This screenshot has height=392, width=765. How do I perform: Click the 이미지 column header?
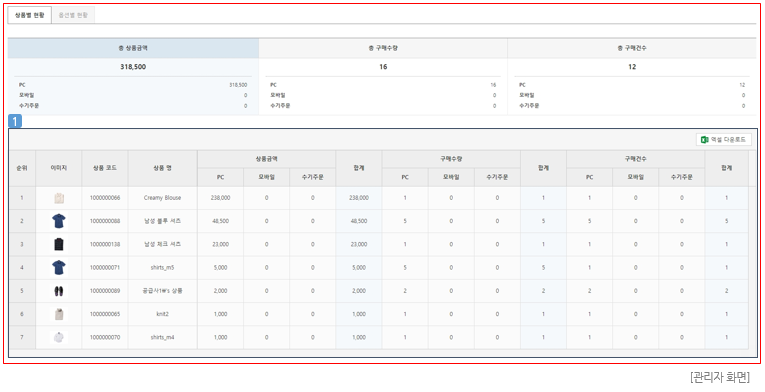coord(59,168)
